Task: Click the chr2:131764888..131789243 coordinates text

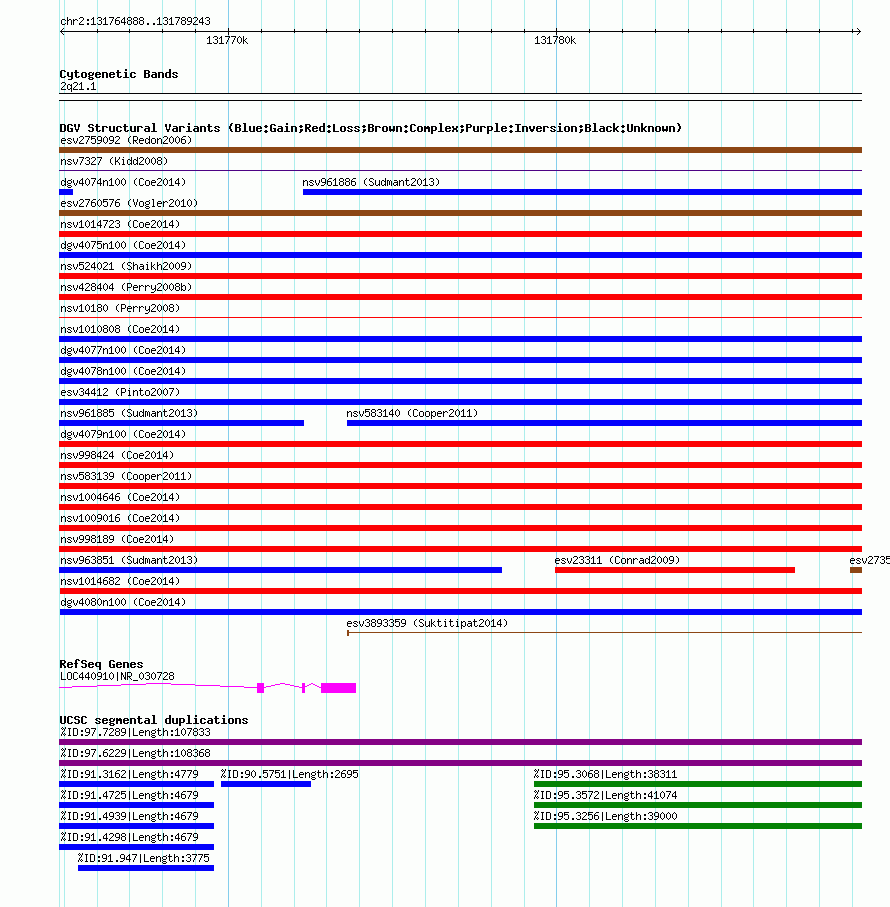Action: pyautogui.click(x=135, y=21)
